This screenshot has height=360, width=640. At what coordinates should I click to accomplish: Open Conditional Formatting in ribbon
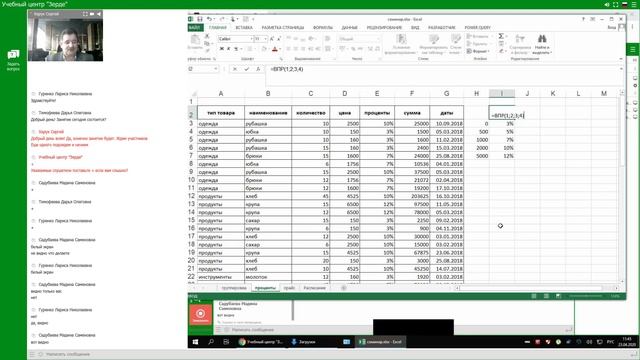[400, 44]
